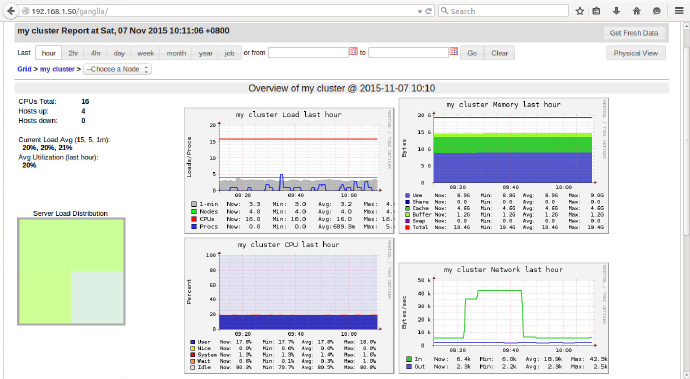Click the Clear button
The image size is (690, 379).
pos(499,53)
